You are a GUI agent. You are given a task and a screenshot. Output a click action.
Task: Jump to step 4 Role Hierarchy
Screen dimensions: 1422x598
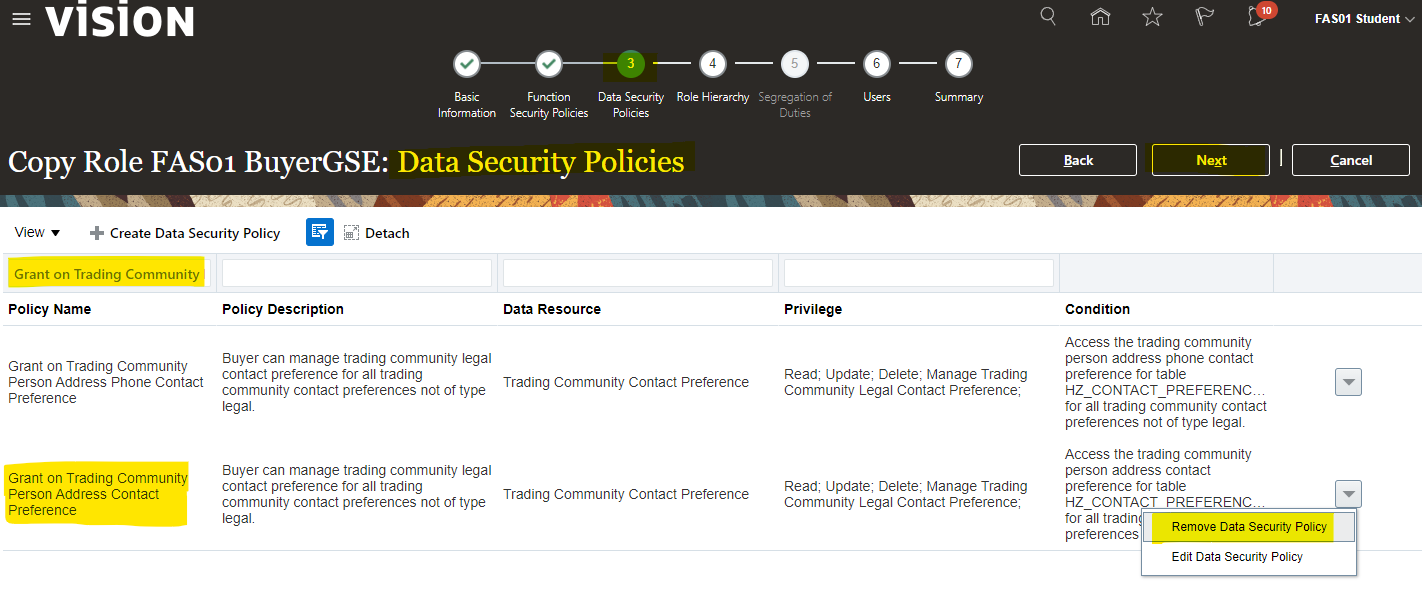coord(712,64)
